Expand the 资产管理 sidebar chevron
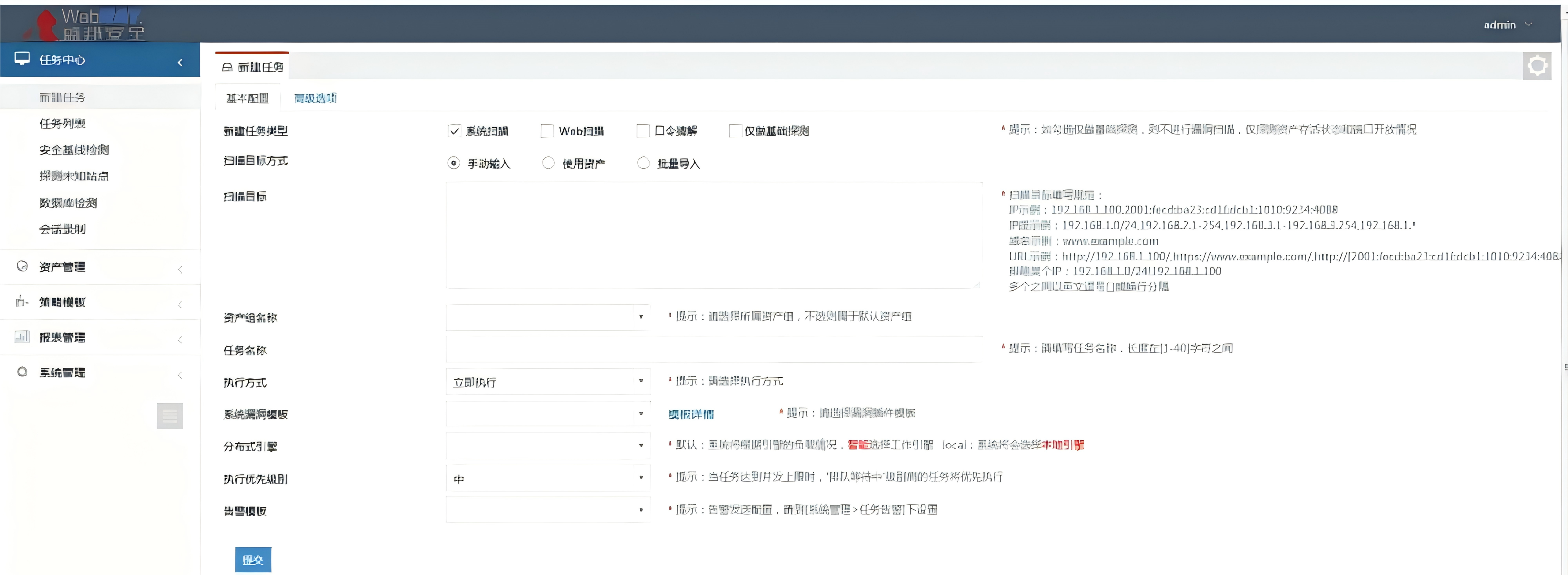The image size is (1568, 575). tap(180, 269)
